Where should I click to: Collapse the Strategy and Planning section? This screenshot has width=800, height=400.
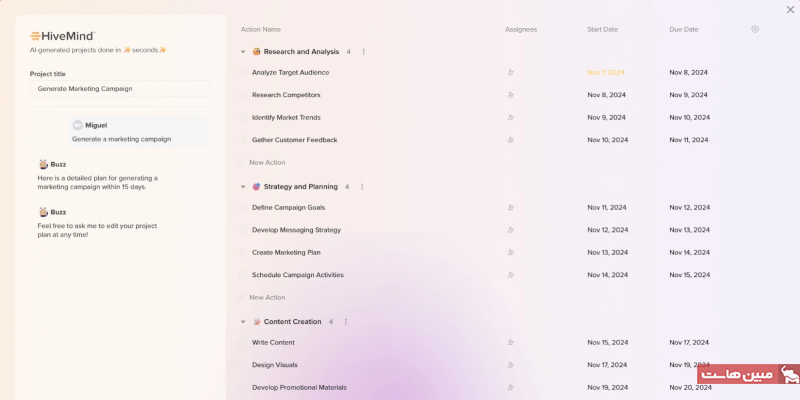243,187
